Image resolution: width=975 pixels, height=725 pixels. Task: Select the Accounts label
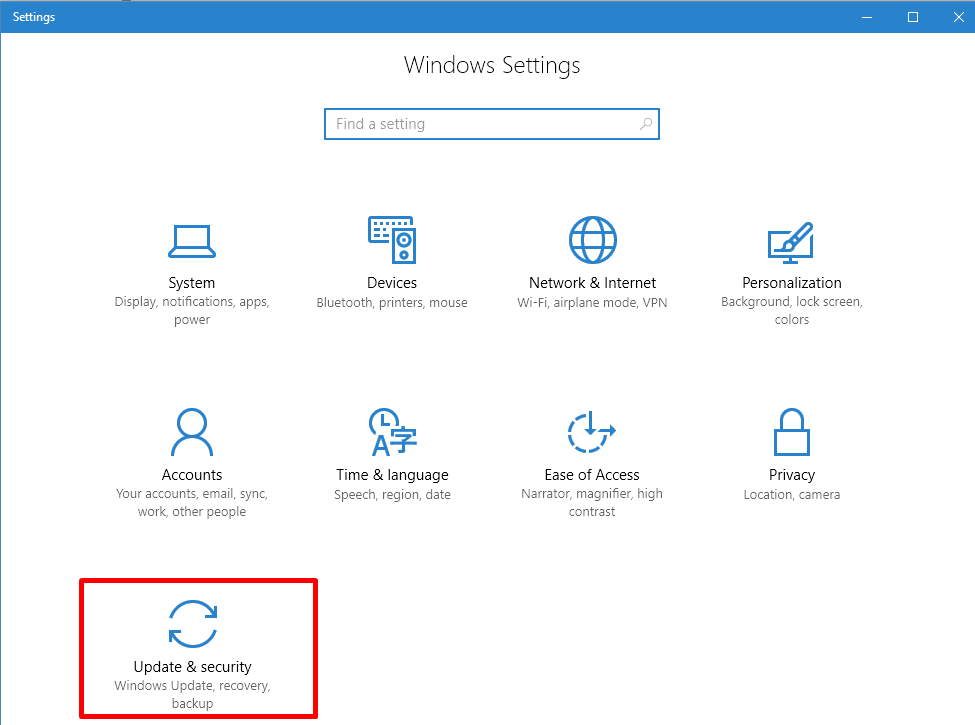pyautogui.click(x=192, y=475)
